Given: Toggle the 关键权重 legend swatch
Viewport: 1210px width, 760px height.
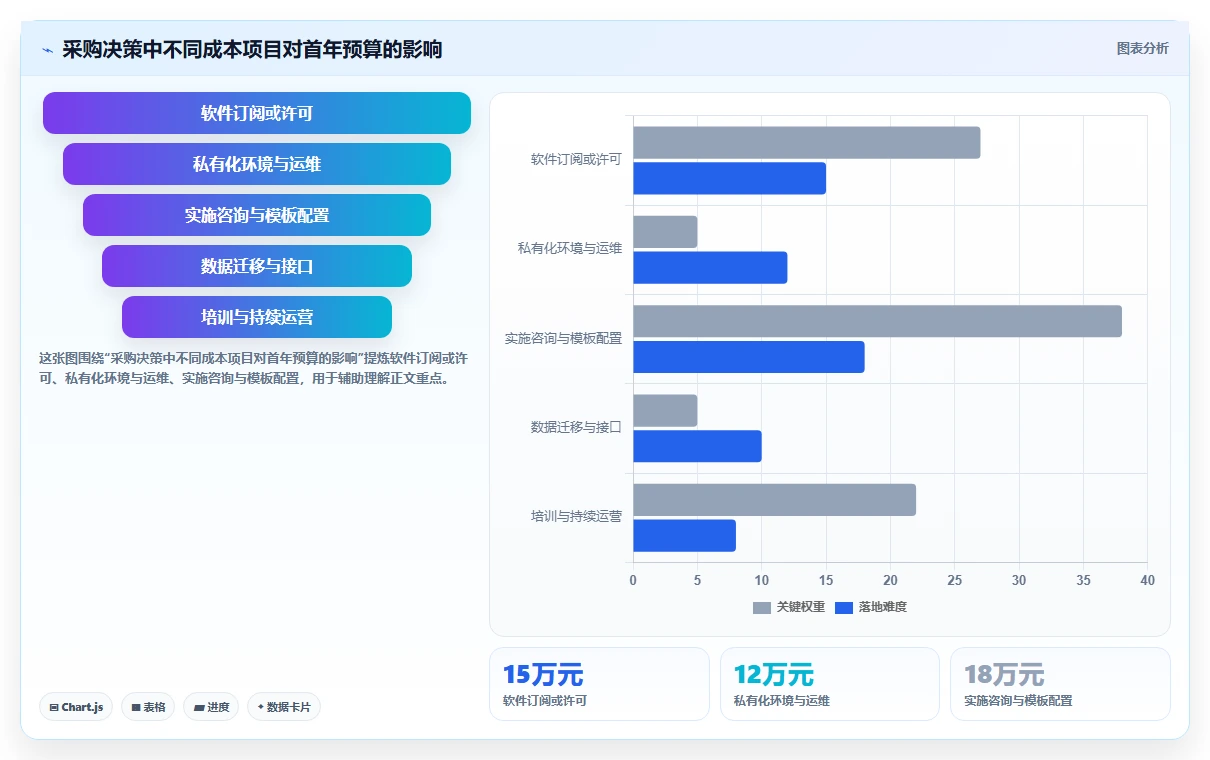Looking at the screenshot, I should [762, 607].
